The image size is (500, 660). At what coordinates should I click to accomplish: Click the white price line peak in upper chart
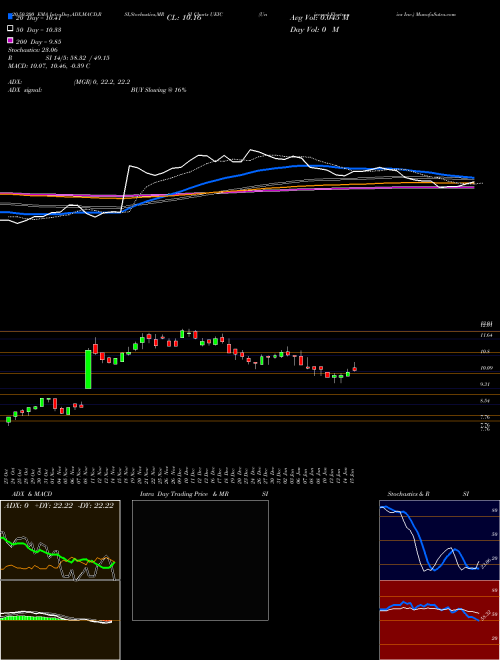click(x=251, y=150)
